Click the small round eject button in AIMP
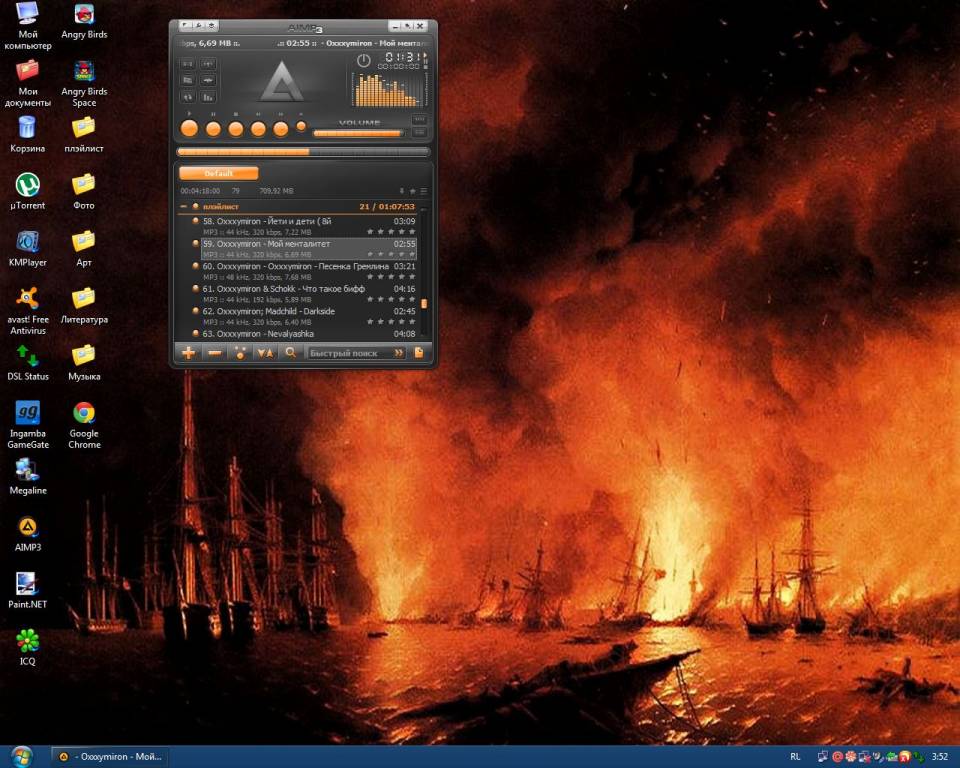The image size is (960, 768). click(301, 126)
